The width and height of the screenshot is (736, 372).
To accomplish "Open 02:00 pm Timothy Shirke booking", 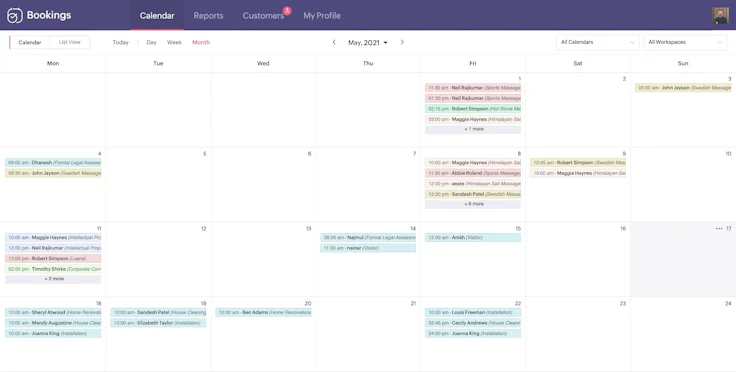I will coord(53,269).
